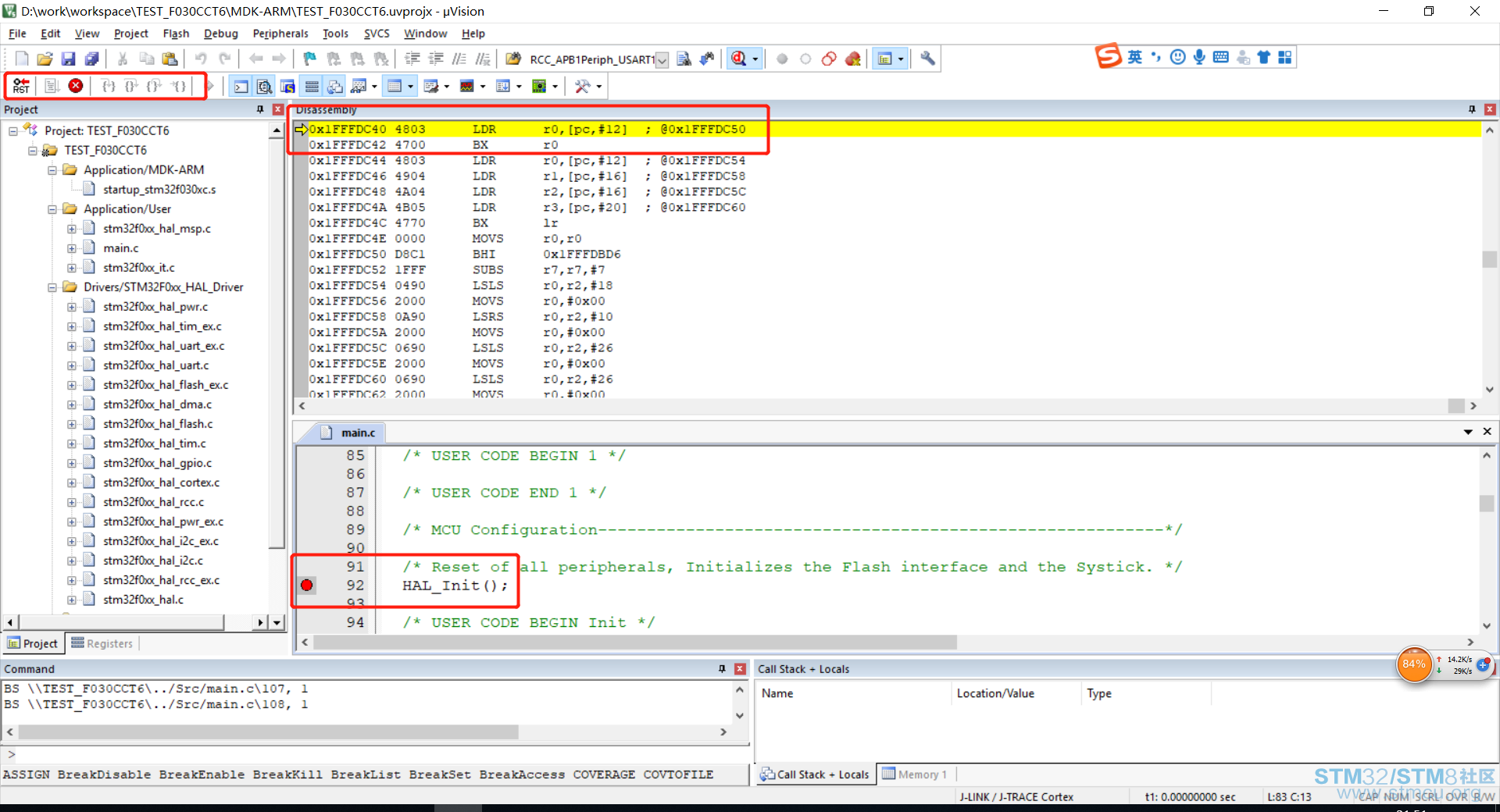Expand stm32f0xx_hal_msp.c in the tree
Screen dimensions: 1500x812
tap(72, 229)
